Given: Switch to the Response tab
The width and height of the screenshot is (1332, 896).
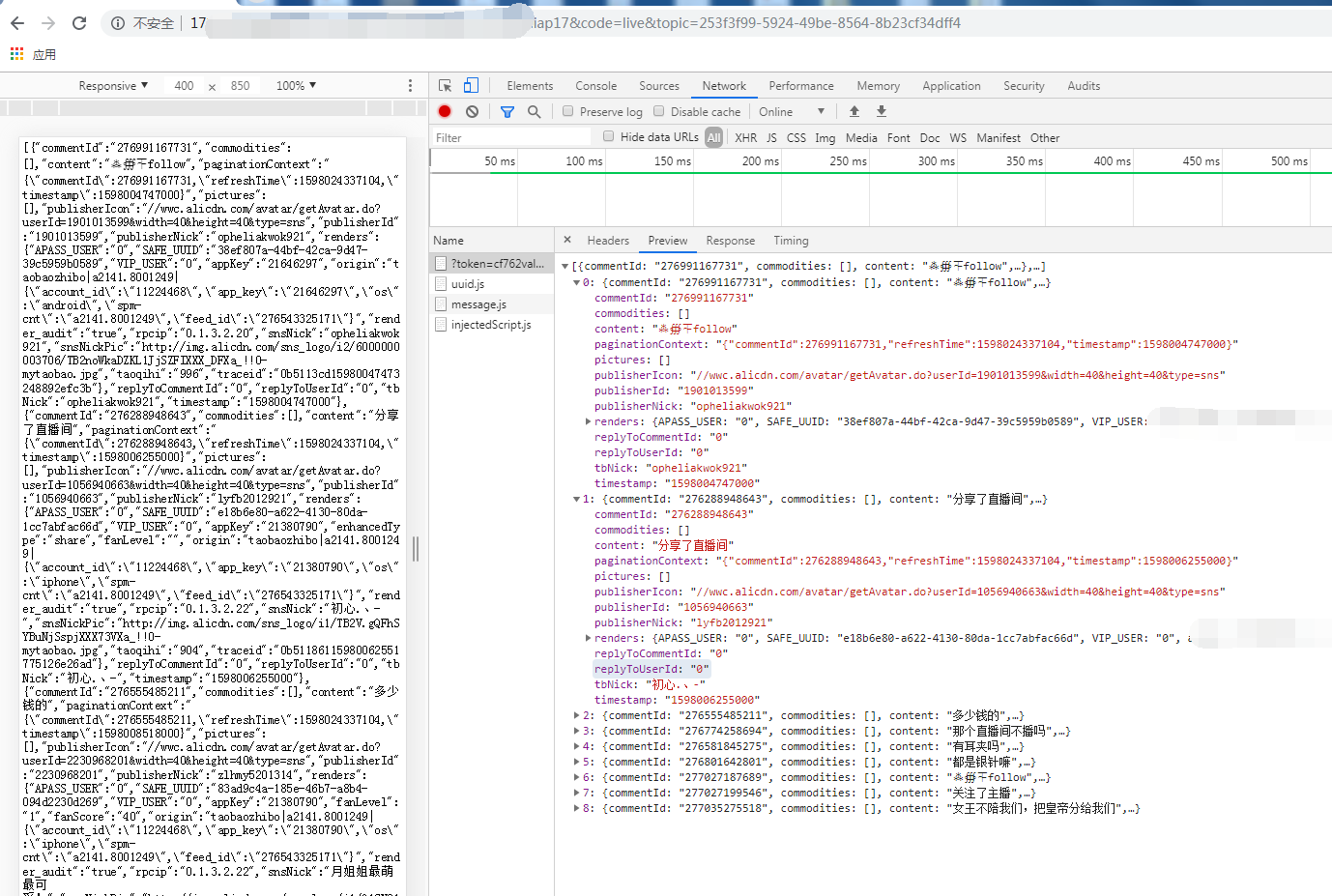Looking at the screenshot, I should coord(730,241).
